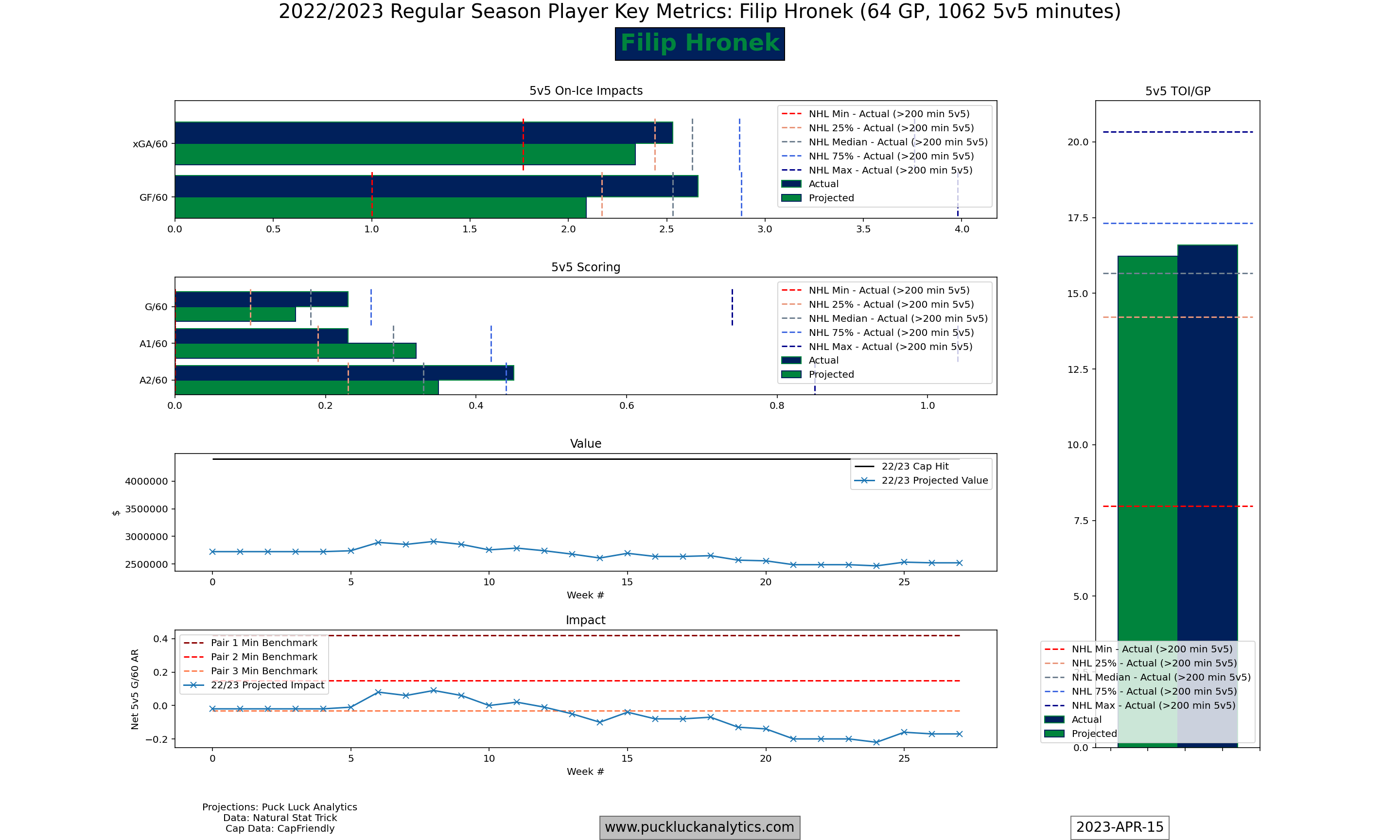This screenshot has width=1400, height=840.
Task: Click the Filip Hronek name banner
Action: [x=700, y=44]
